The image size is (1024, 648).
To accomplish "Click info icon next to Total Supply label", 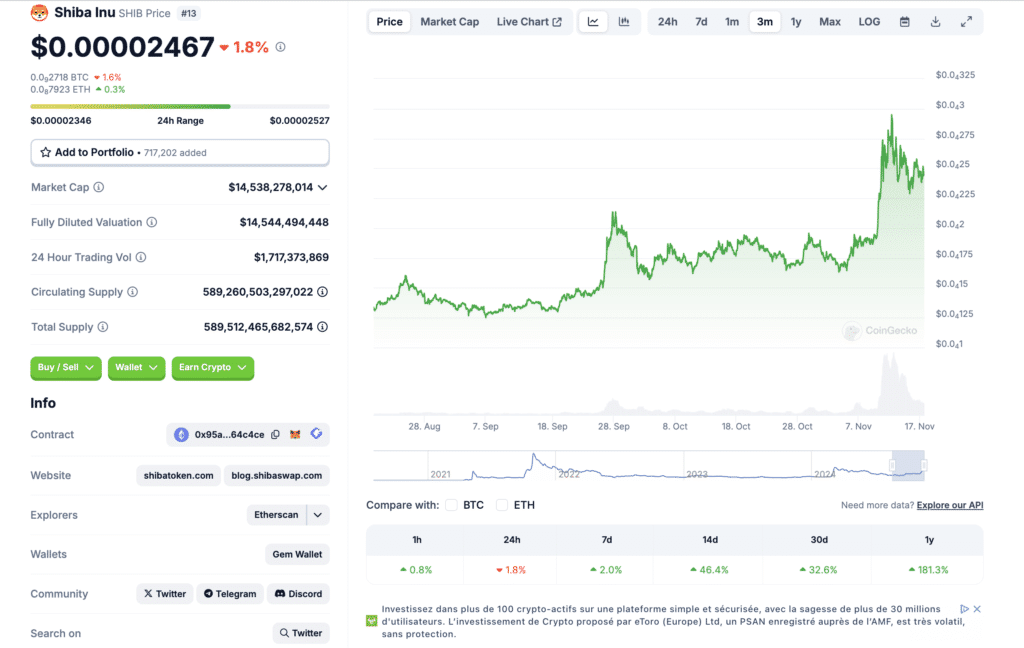I will click(103, 327).
